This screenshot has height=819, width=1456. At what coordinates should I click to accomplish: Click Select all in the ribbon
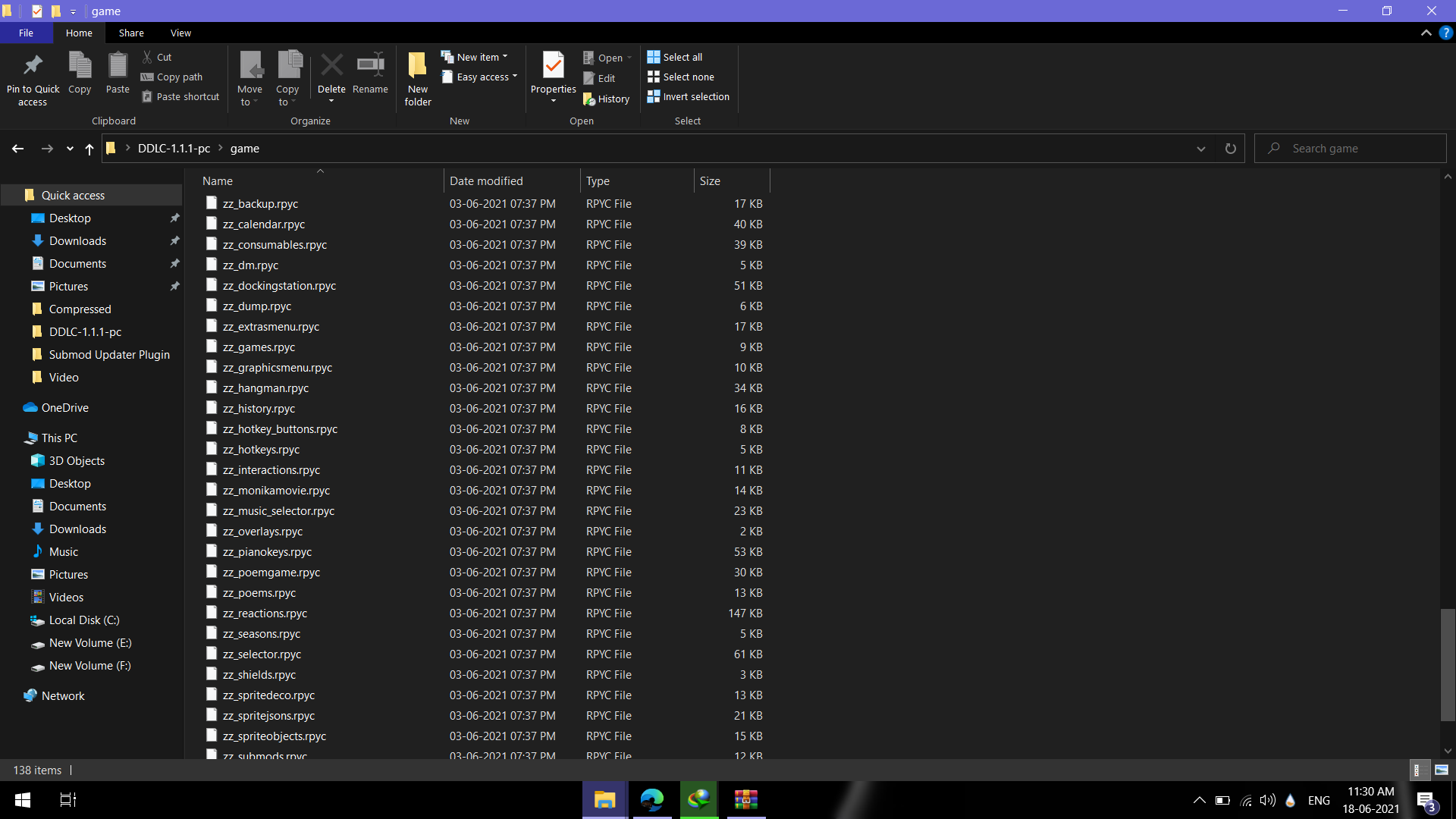[x=675, y=57]
